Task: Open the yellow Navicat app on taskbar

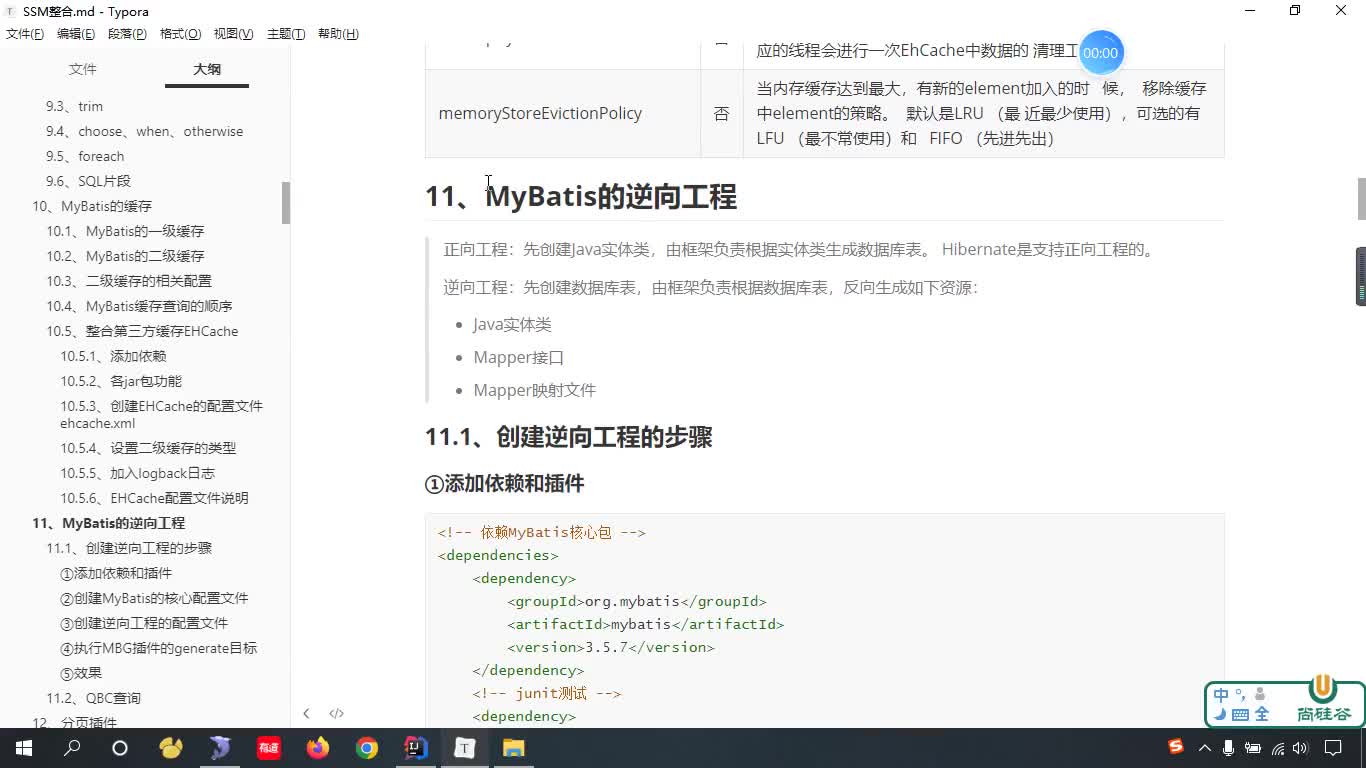Action: tap(171, 748)
